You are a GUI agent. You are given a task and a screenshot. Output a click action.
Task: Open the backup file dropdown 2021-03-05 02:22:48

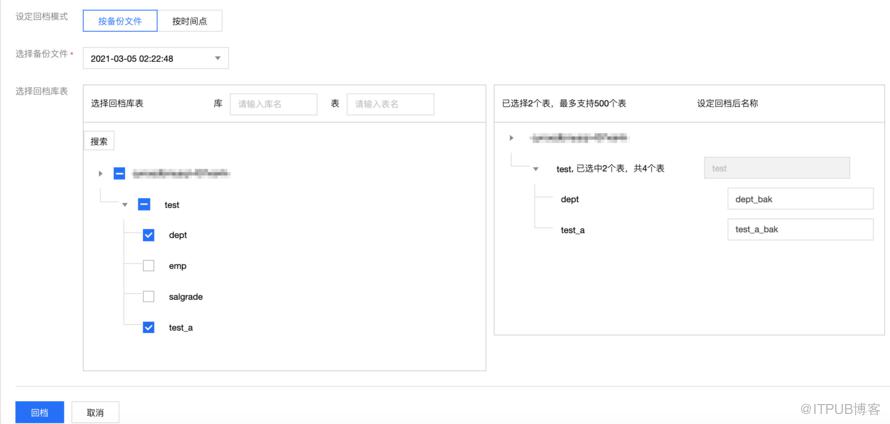point(156,58)
